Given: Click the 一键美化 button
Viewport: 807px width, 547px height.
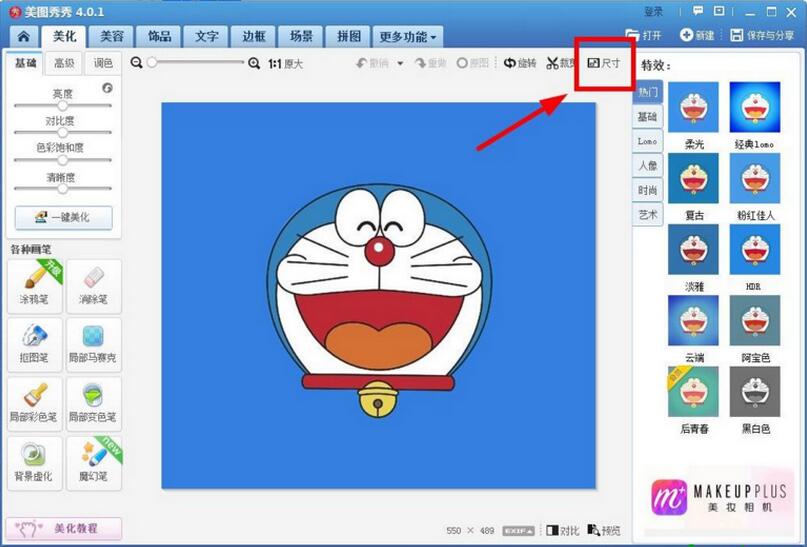Looking at the screenshot, I should (x=63, y=218).
